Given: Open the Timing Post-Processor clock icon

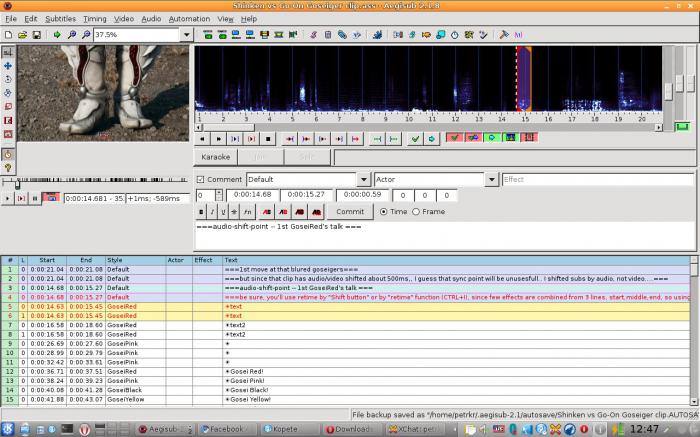Looking at the screenshot, I should tap(454, 35).
